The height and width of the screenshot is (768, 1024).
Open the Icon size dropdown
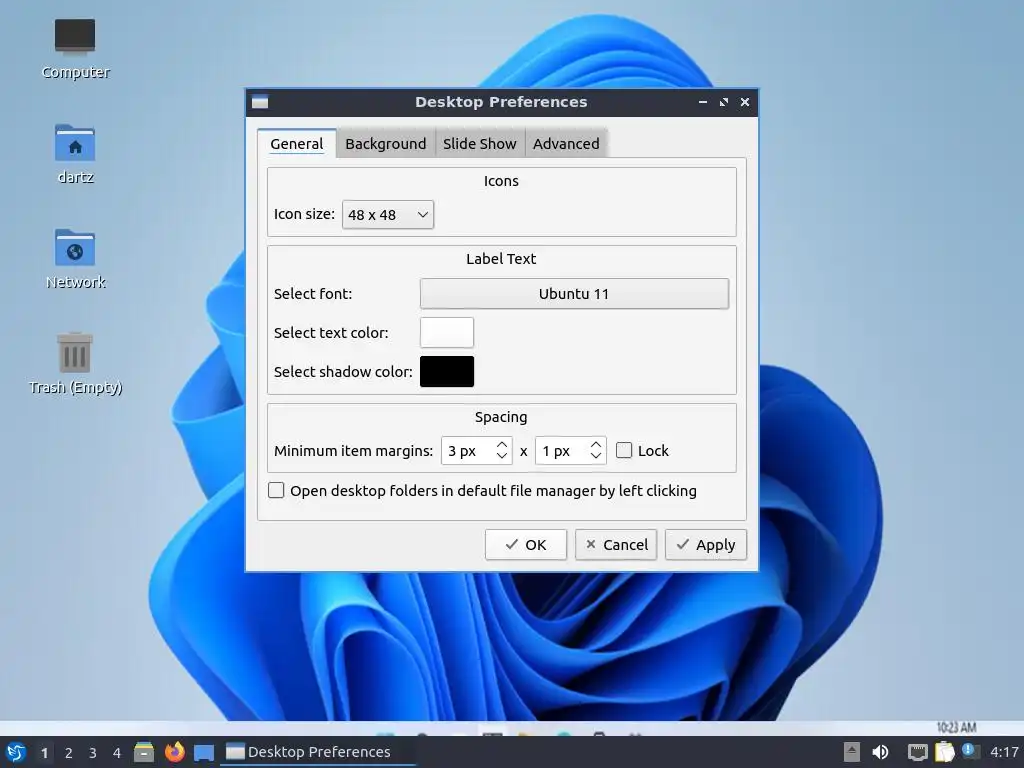point(388,215)
